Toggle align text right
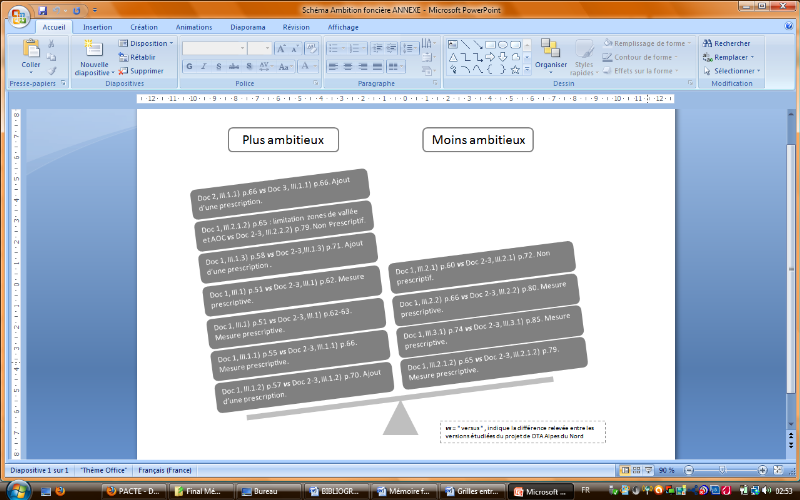Viewport: 800px width, 500px height. (363, 66)
